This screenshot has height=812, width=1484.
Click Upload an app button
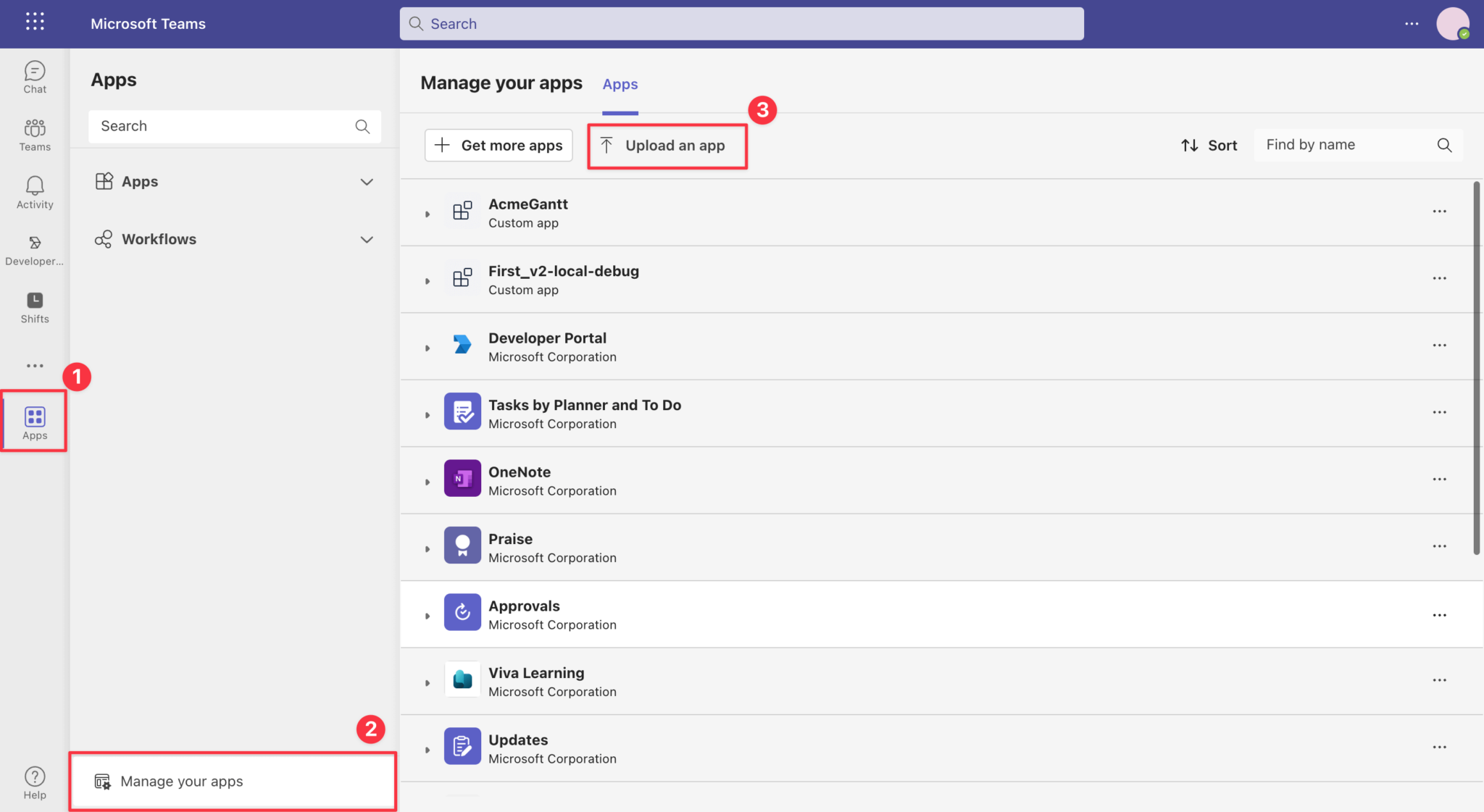click(x=667, y=146)
